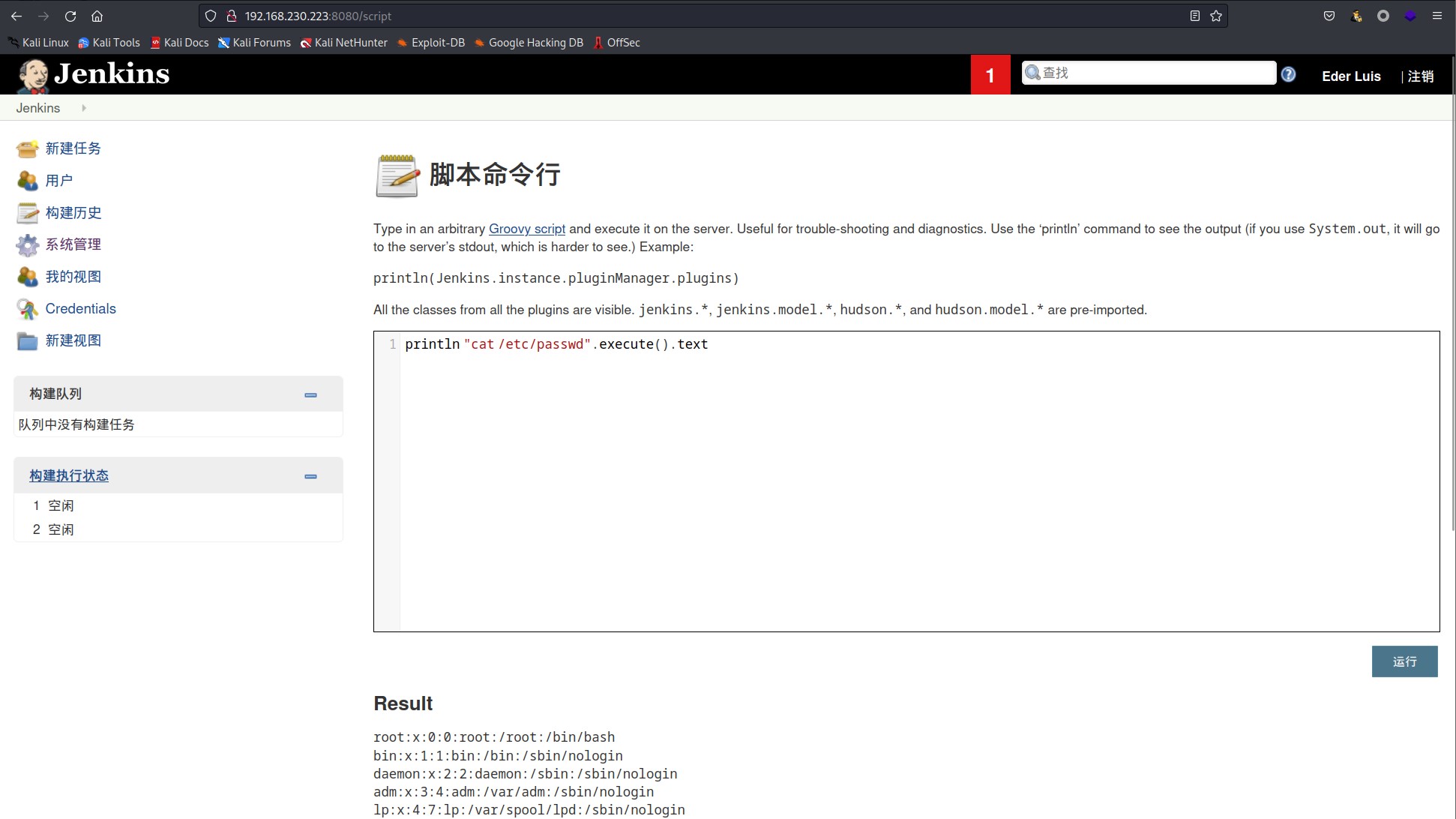
Task: Open Kali Docs bookmark
Action: click(x=180, y=43)
